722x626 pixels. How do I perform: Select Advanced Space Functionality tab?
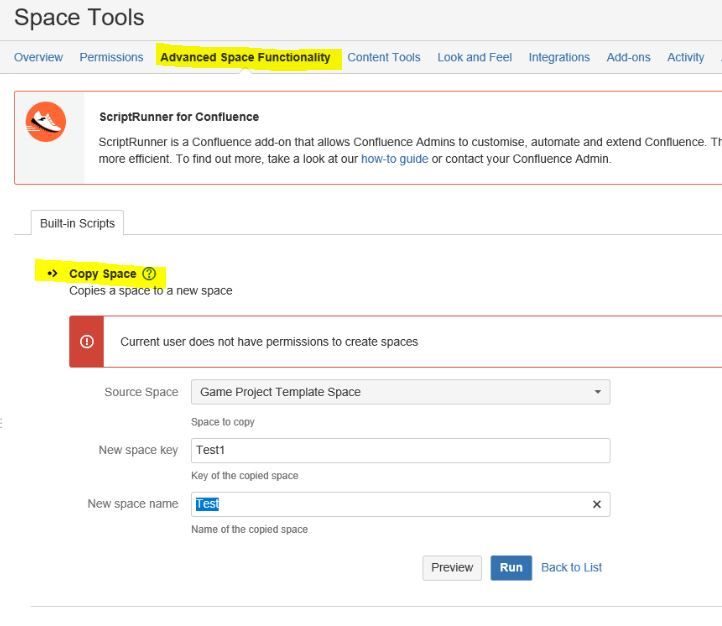pos(245,57)
